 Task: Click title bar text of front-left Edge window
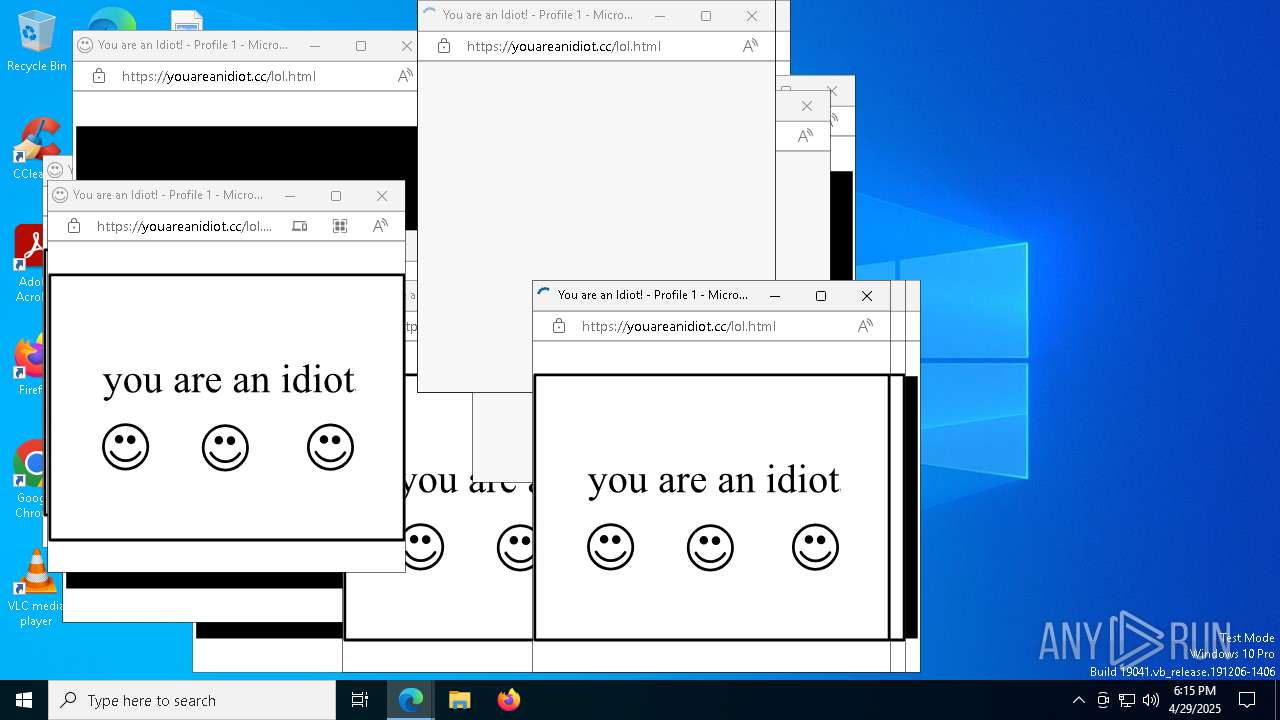[168, 195]
